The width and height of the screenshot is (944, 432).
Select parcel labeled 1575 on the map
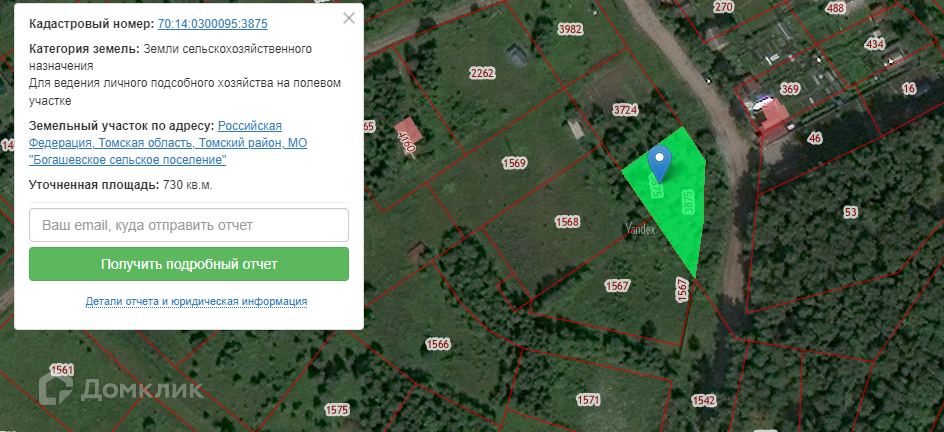tap(337, 410)
